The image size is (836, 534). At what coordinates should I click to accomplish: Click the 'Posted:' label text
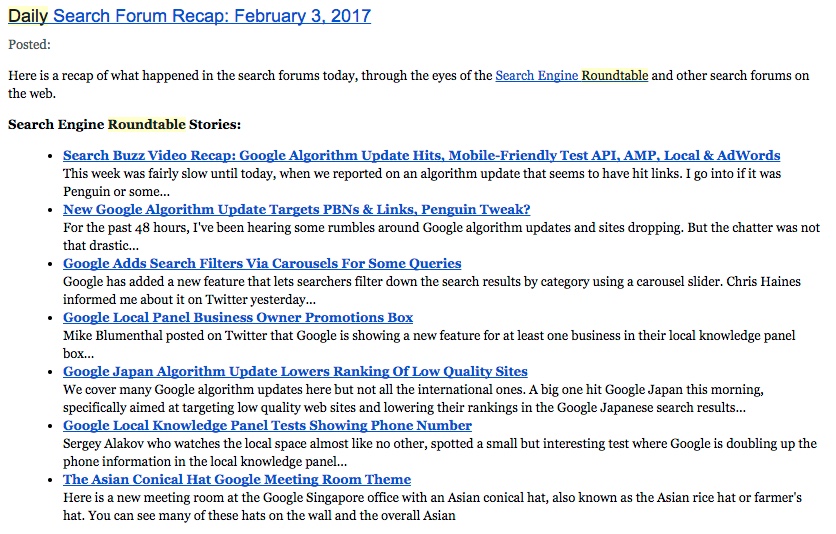[x=29, y=45]
